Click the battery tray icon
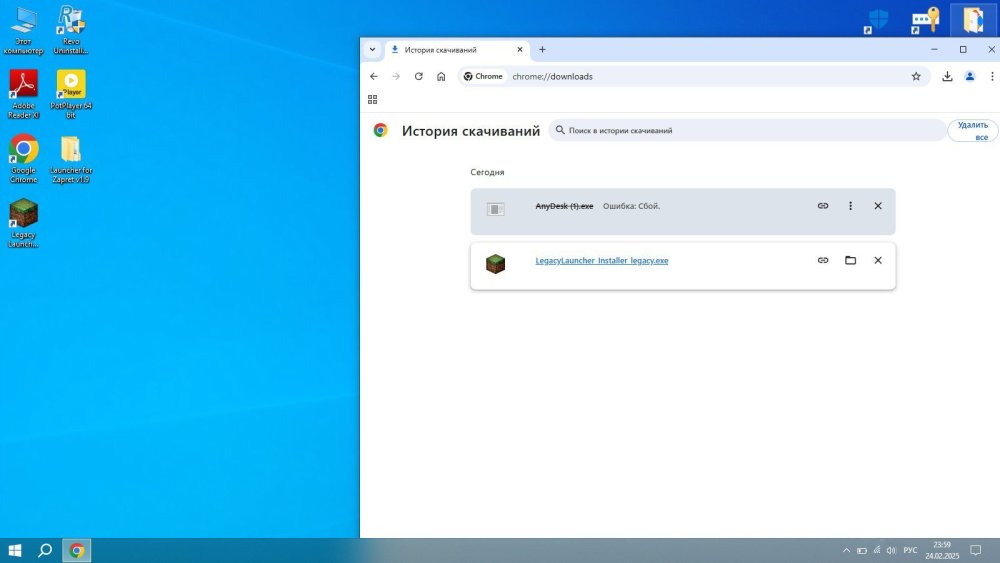 click(x=862, y=550)
